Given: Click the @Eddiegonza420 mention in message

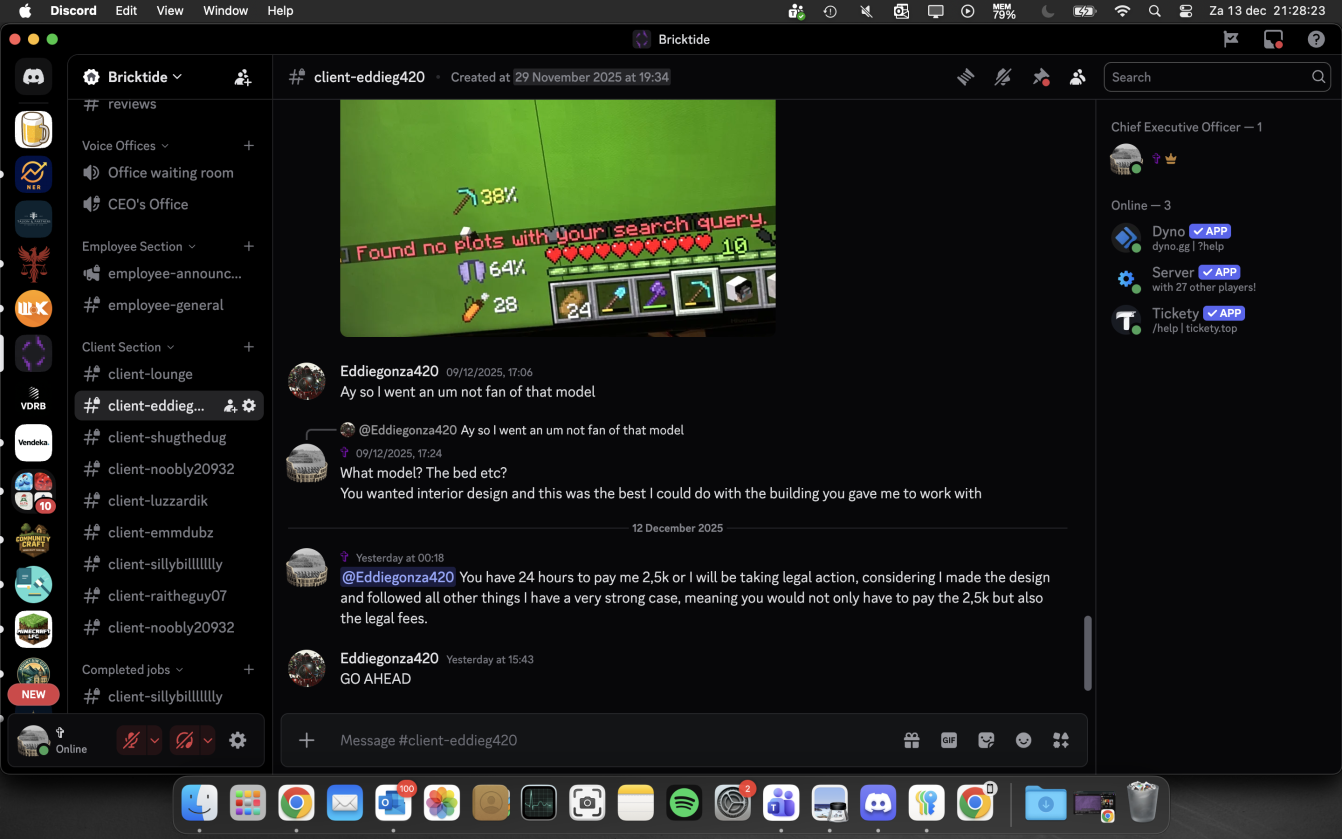Looking at the screenshot, I should 398,577.
